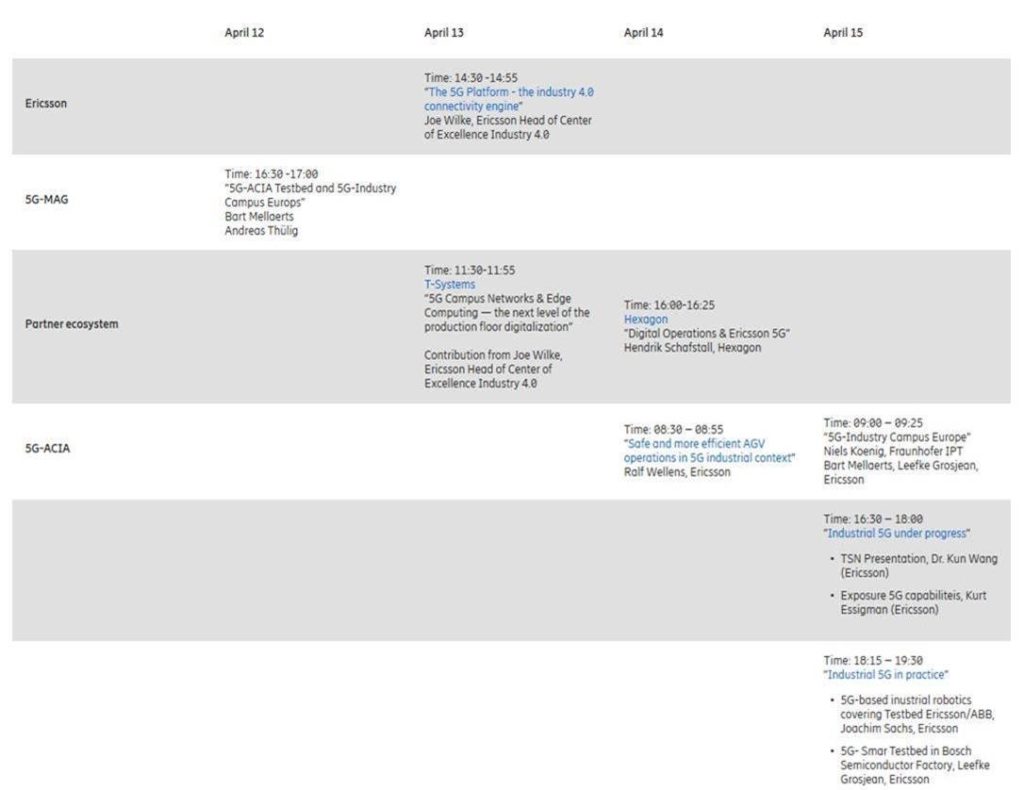Click the 5G-ACIA row label
The image size is (1024, 790).
tap(47, 449)
